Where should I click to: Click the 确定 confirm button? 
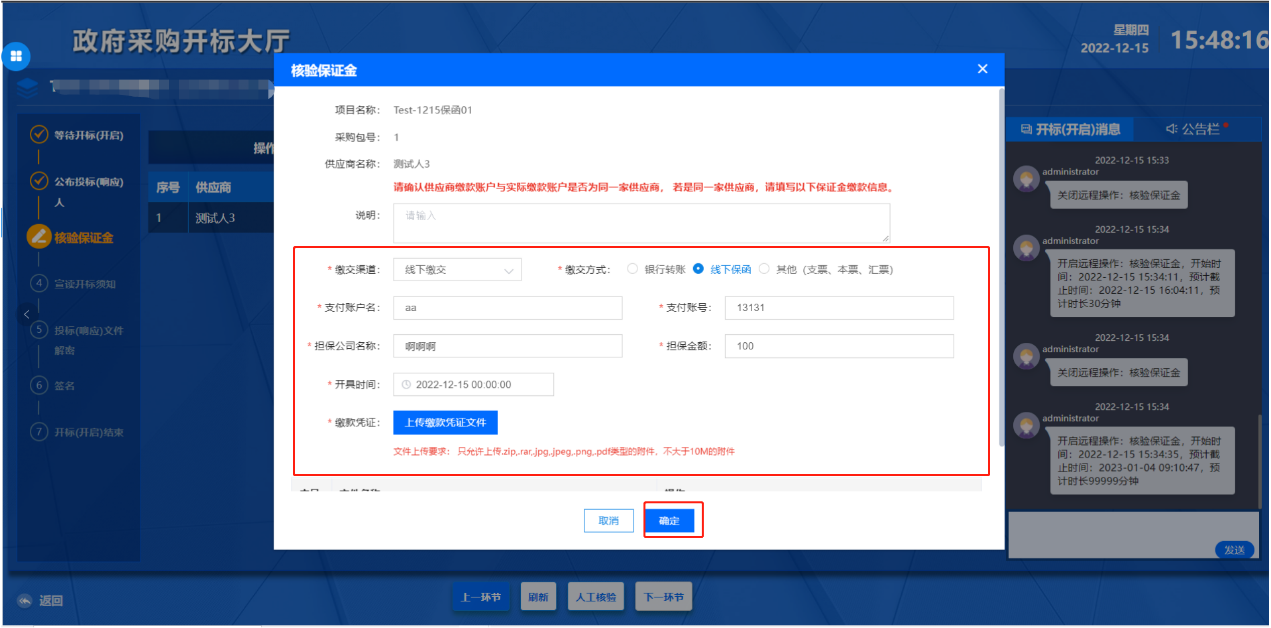(x=669, y=521)
